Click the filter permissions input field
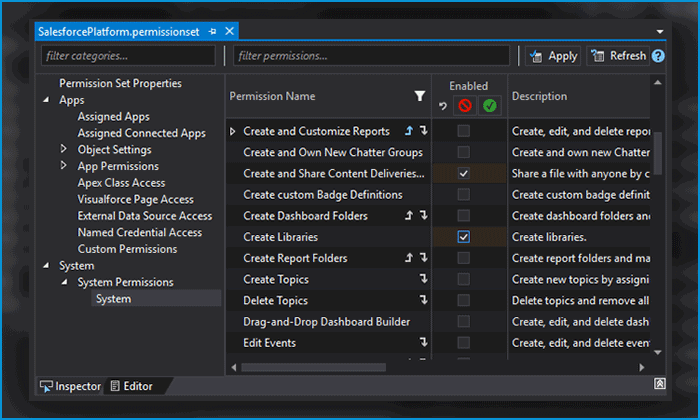Viewport: 700px width, 420px height. (x=371, y=56)
